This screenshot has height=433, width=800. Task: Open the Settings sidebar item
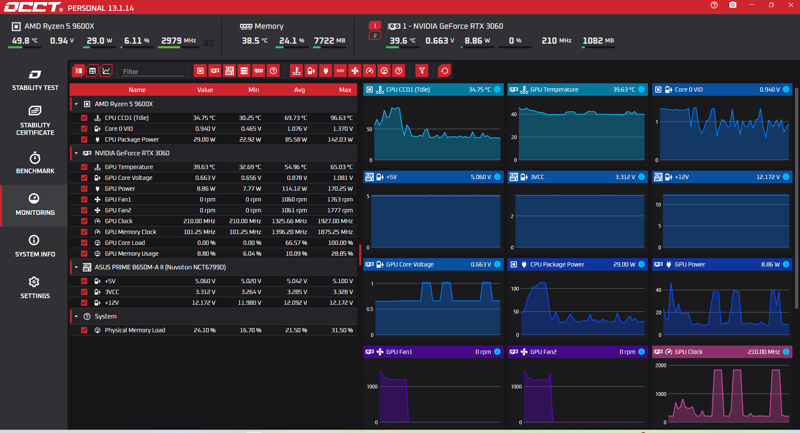pyautogui.click(x=35, y=288)
